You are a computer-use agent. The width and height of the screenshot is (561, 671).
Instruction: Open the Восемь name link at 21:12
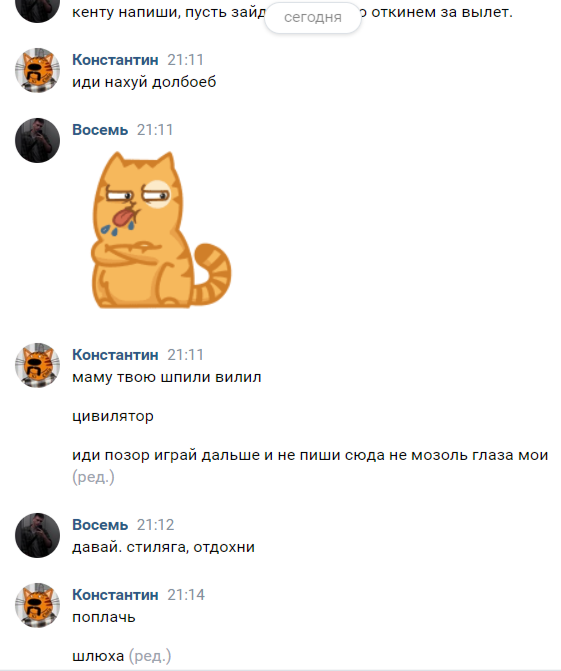[x=100, y=525]
